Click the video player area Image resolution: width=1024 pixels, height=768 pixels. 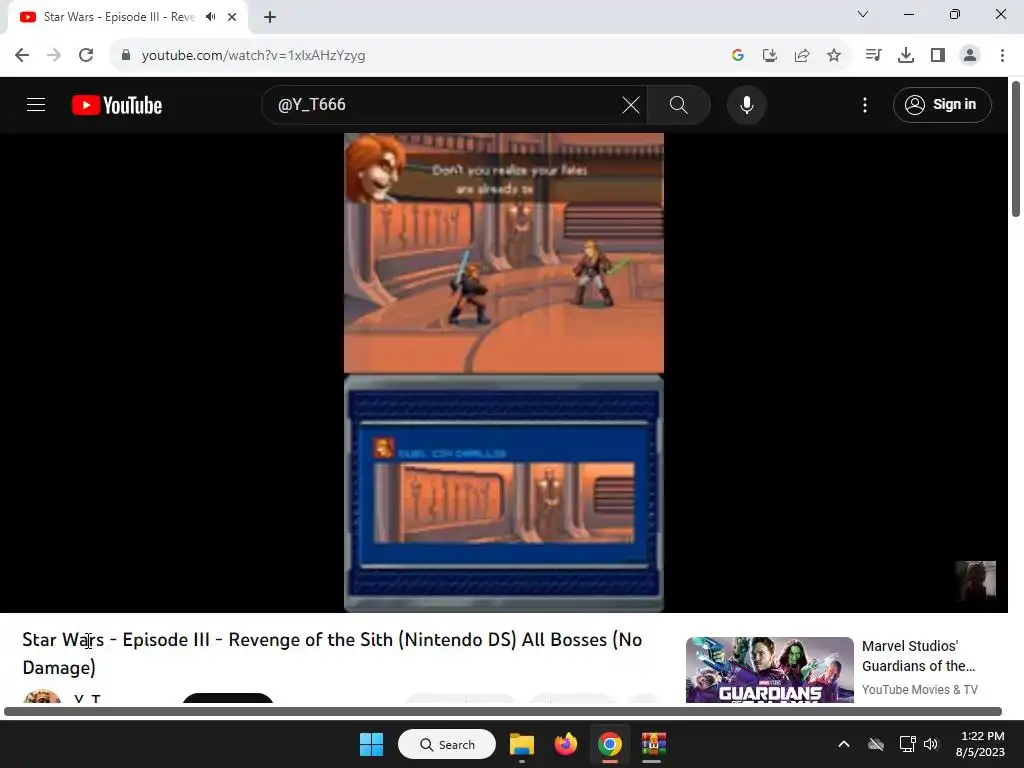pos(504,372)
